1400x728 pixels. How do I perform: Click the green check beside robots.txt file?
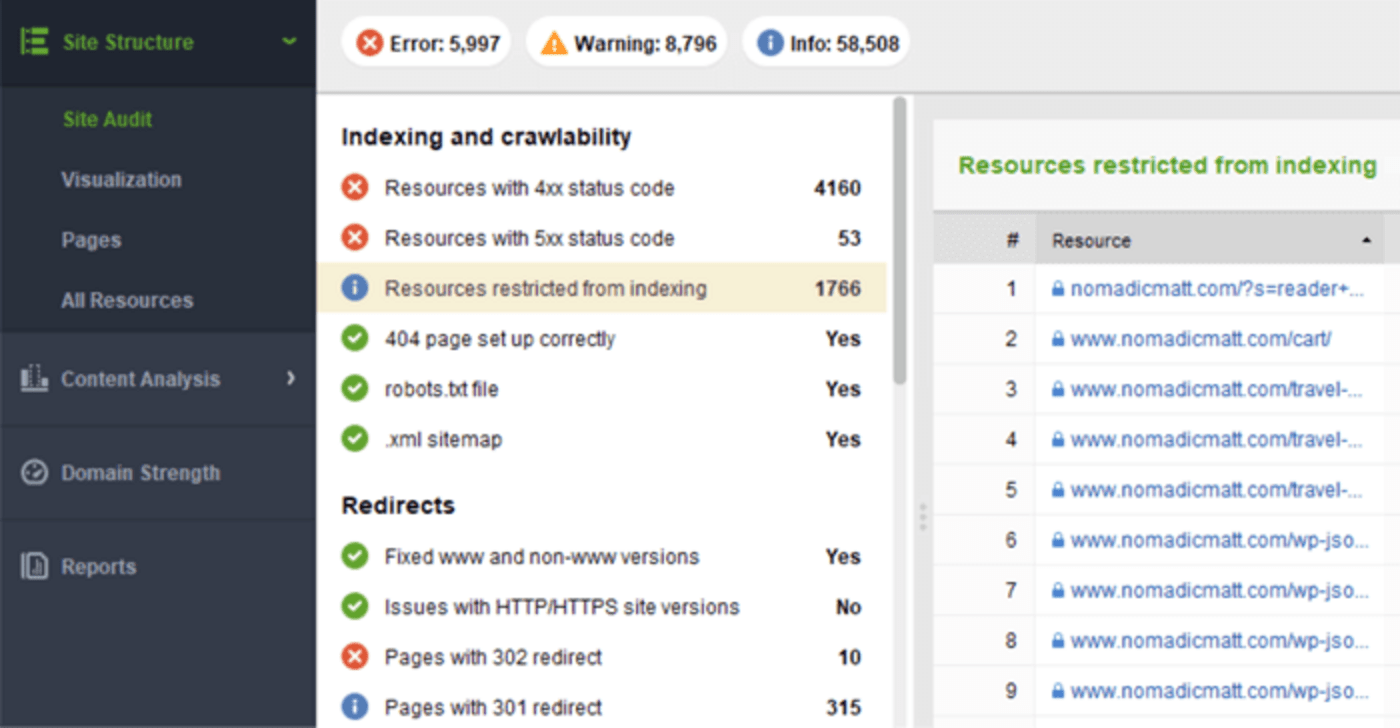pyautogui.click(x=355, y=389)
